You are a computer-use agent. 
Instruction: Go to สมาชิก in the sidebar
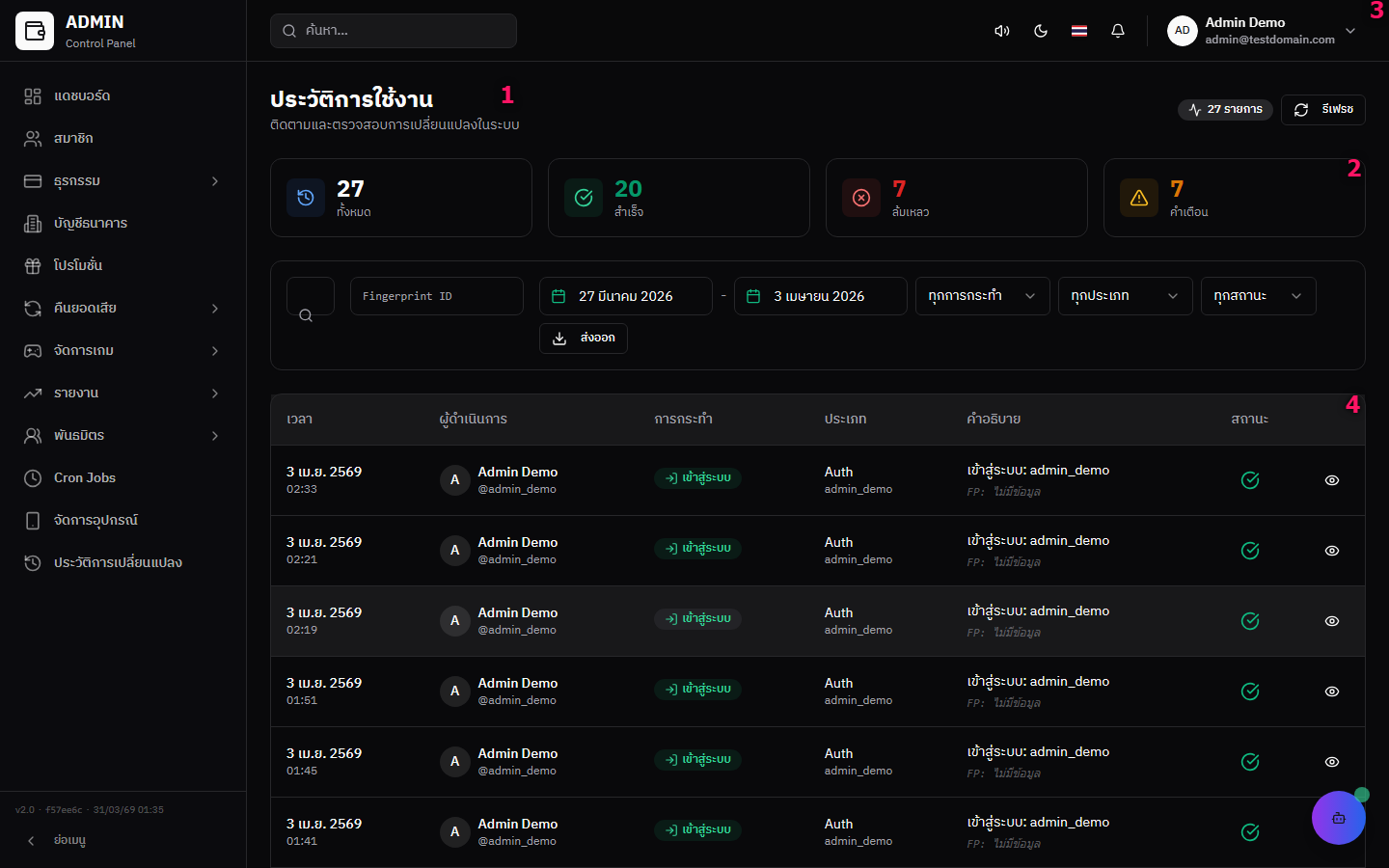pos(73,139)
